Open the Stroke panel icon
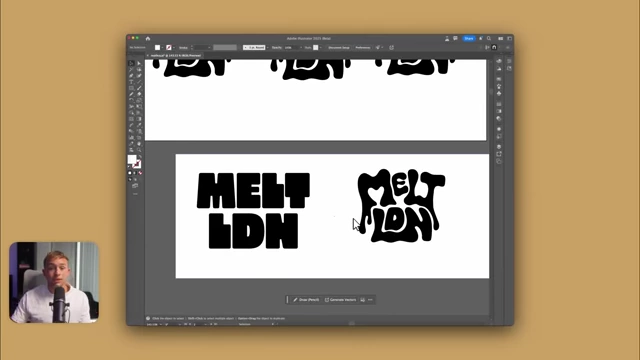Image resolution: width=640 pixels, height=360 pixels. 499,104
